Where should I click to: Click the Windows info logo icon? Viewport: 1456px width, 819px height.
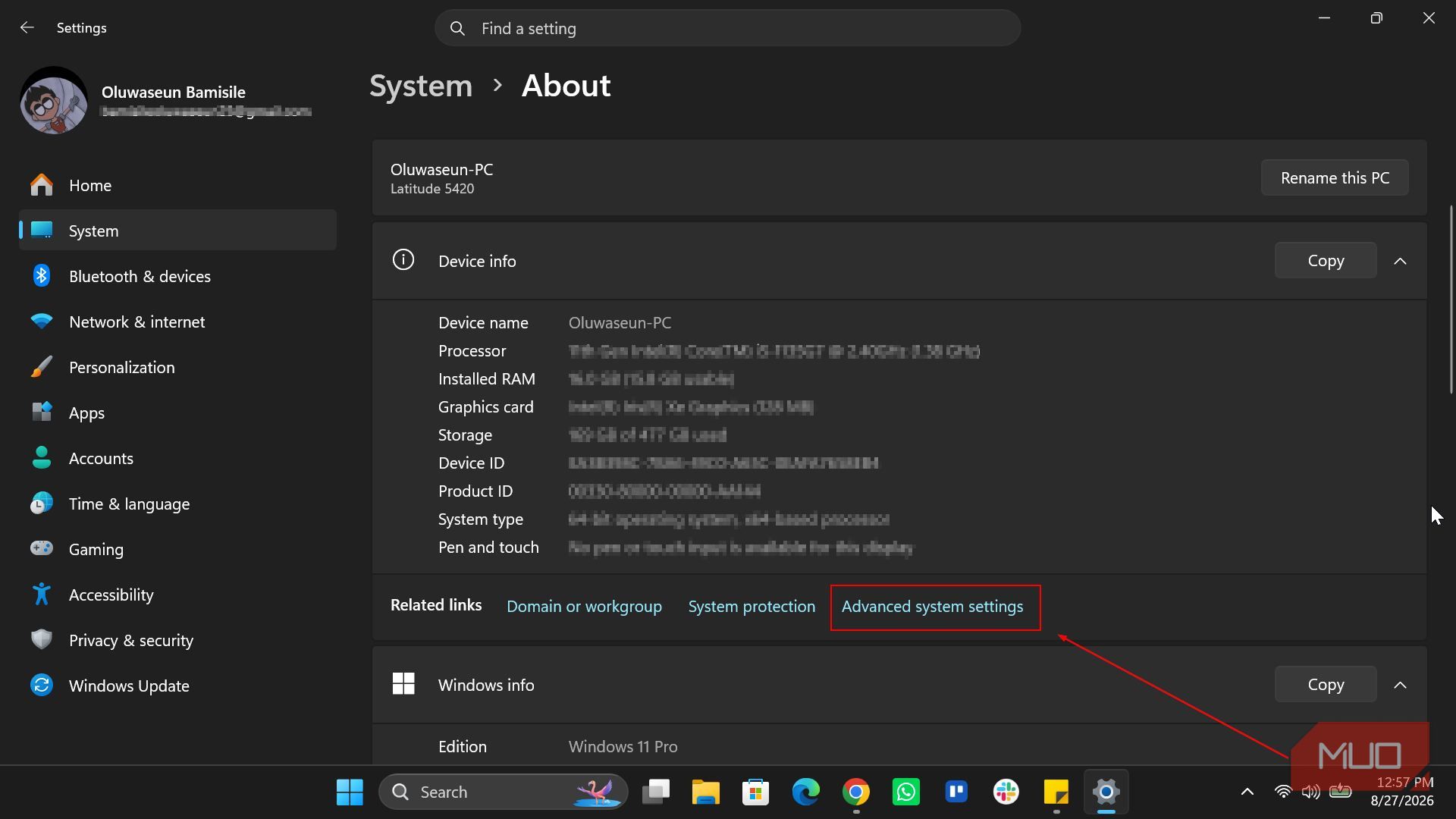coord(403,684)
